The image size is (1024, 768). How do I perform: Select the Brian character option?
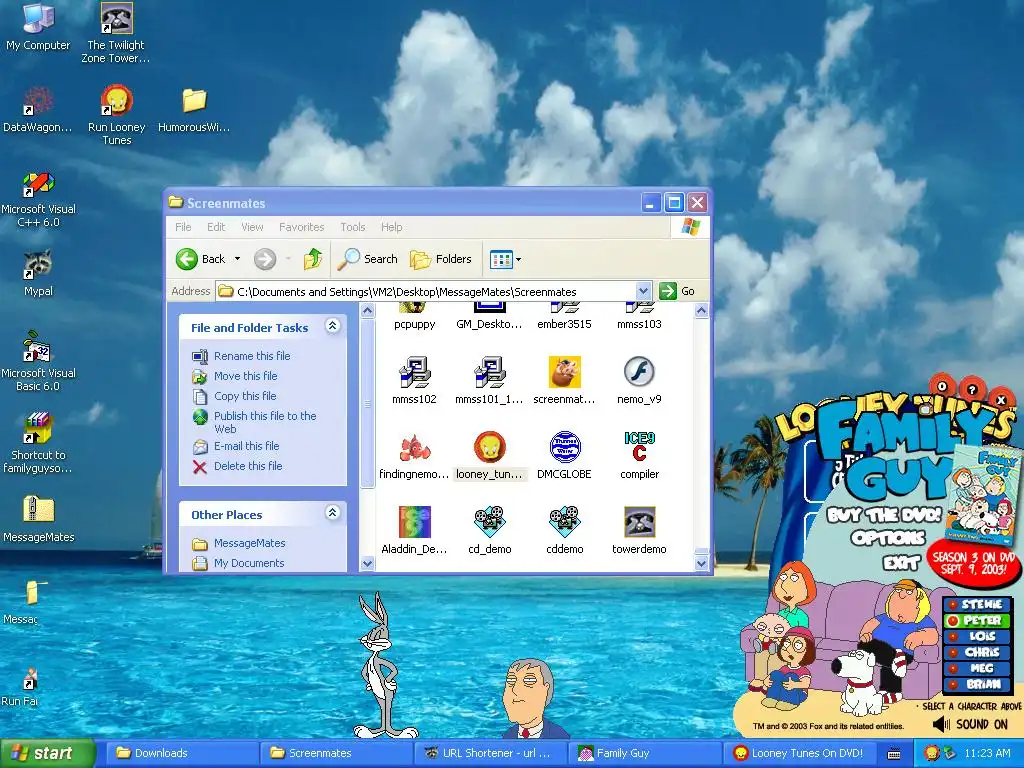(x=976, y=684)
